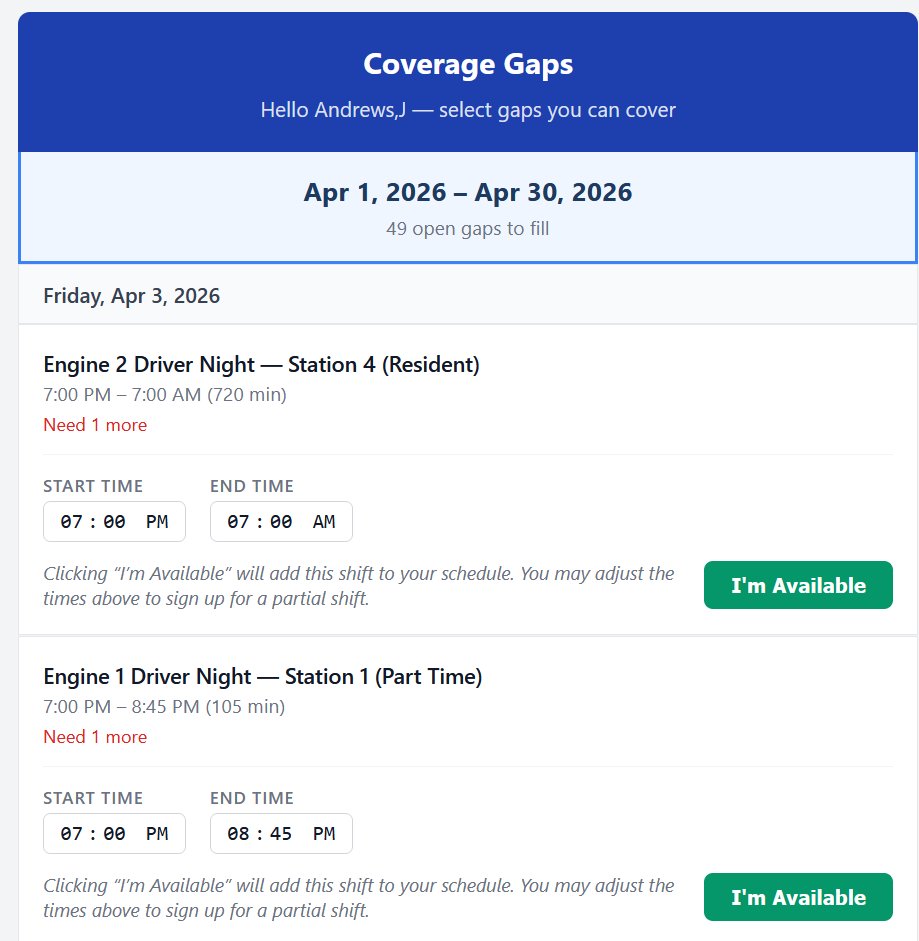The height and width of the screenshot is (941, 919).
Task: Select the end time minutes for Engine 2 shift
Action: [279, 522]
